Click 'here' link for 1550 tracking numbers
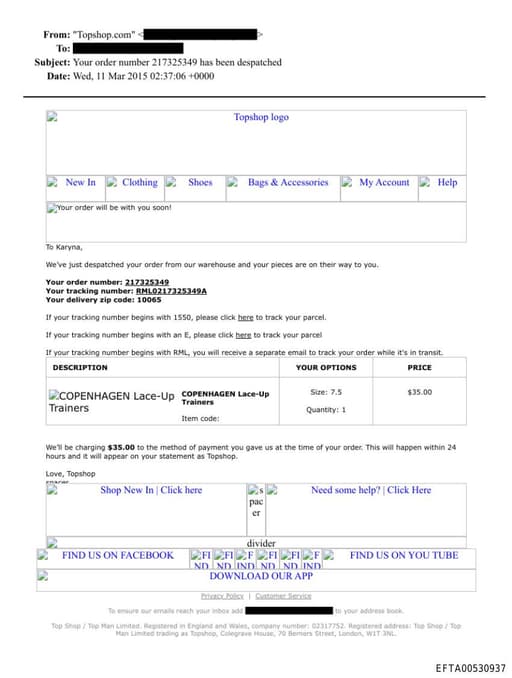The image size is (512, 678). point(246,317)
